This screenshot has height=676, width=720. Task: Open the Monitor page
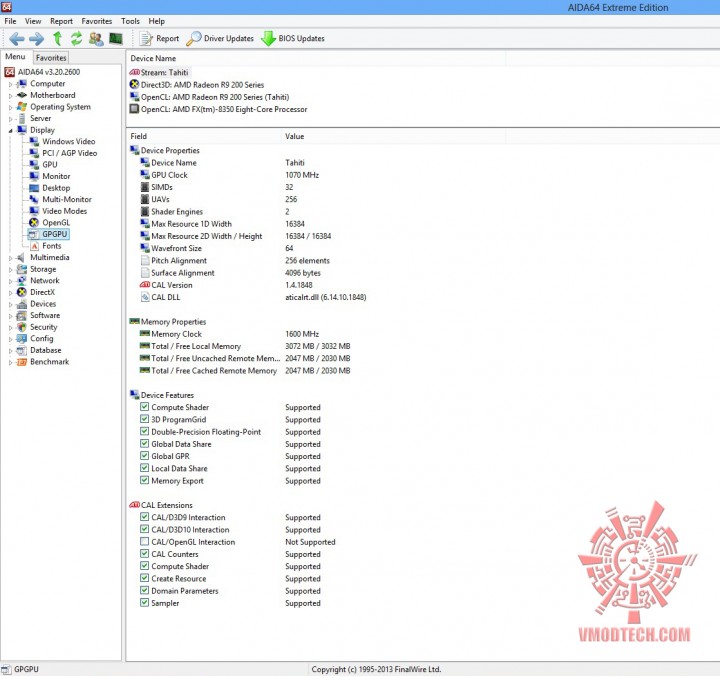point(56,176)
